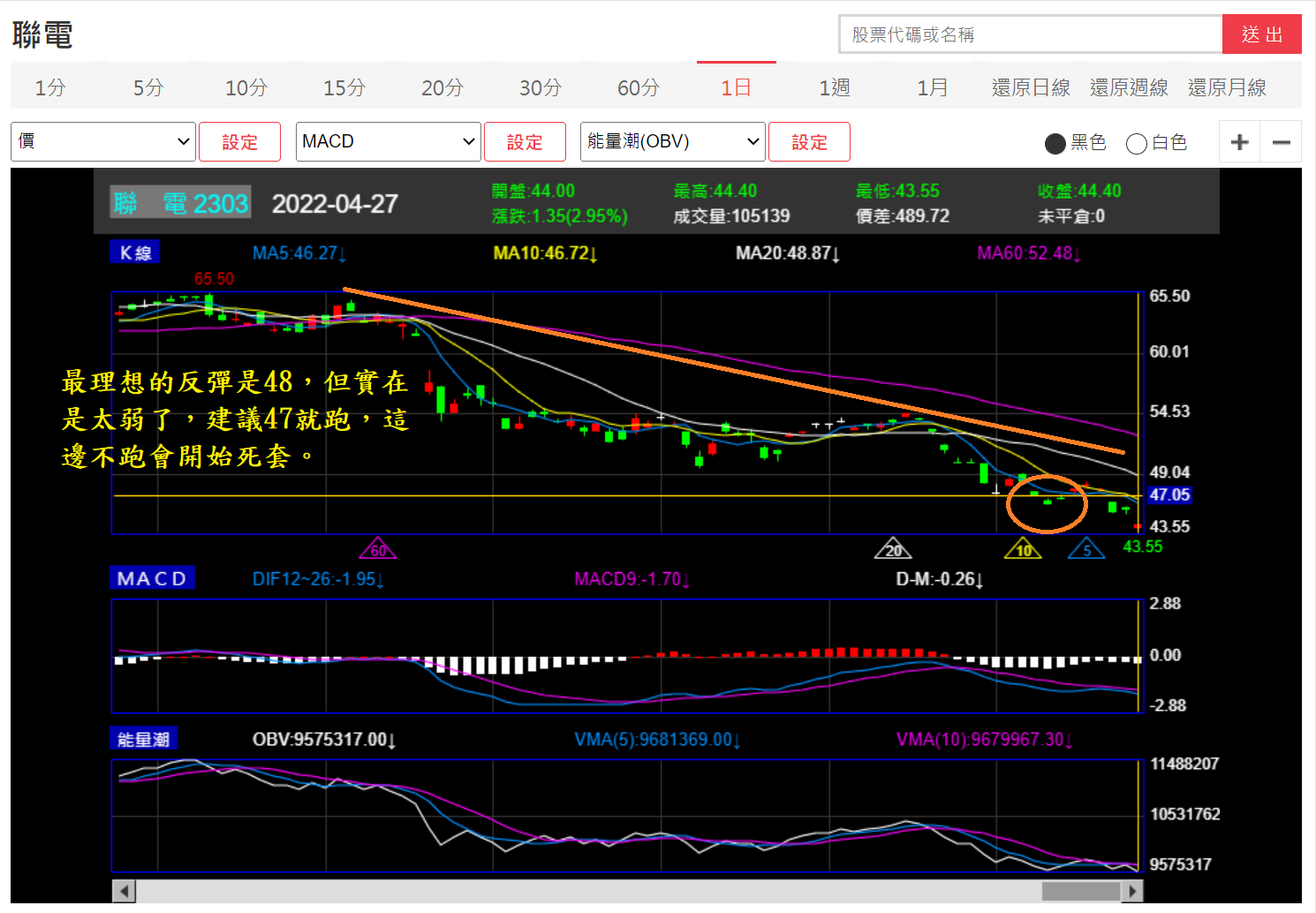Click the MA5:46.27 value
Viewport: 1316px width, 913px height.
299,253
